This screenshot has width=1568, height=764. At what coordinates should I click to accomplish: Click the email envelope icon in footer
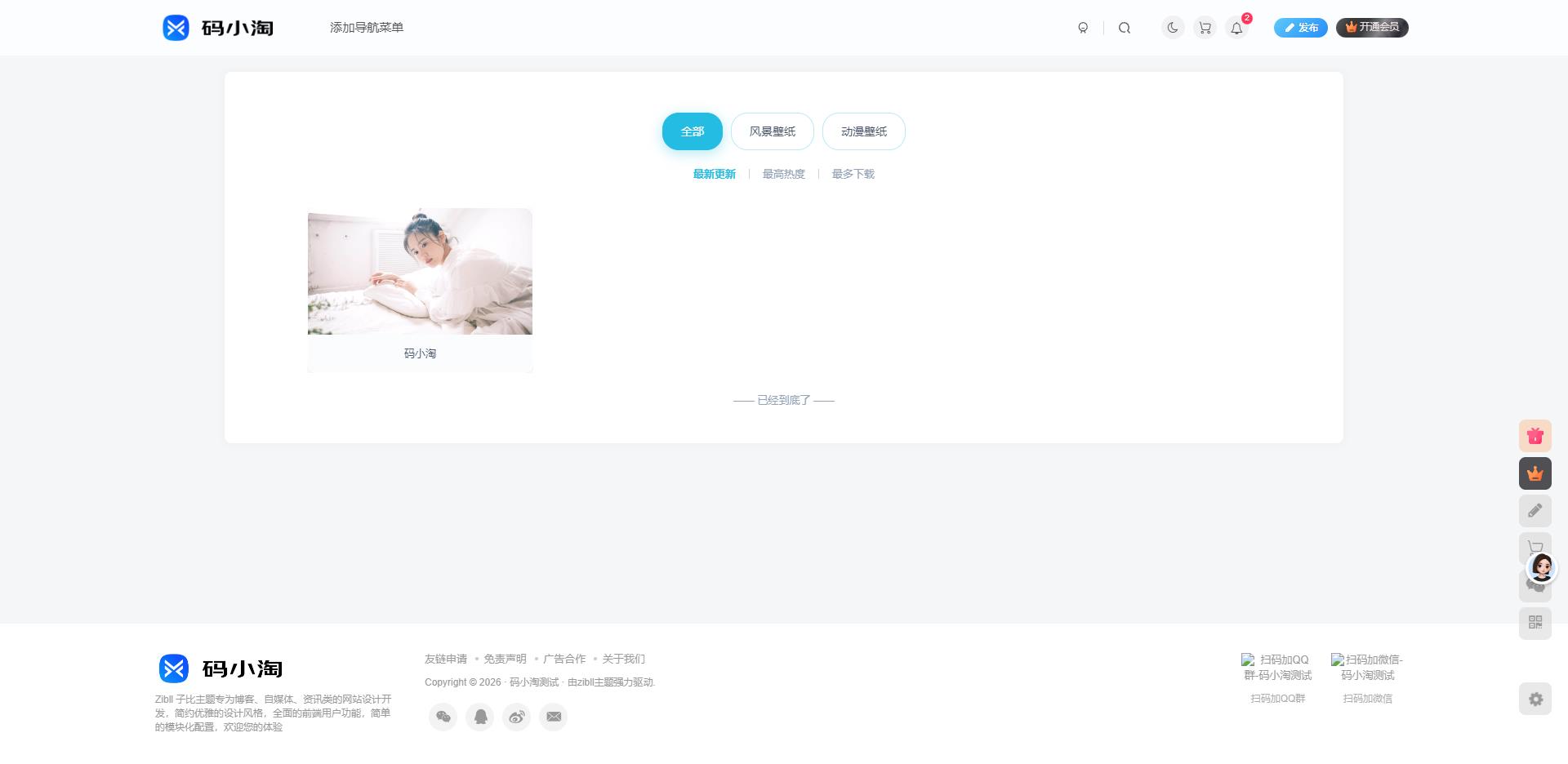pos(554,717)
